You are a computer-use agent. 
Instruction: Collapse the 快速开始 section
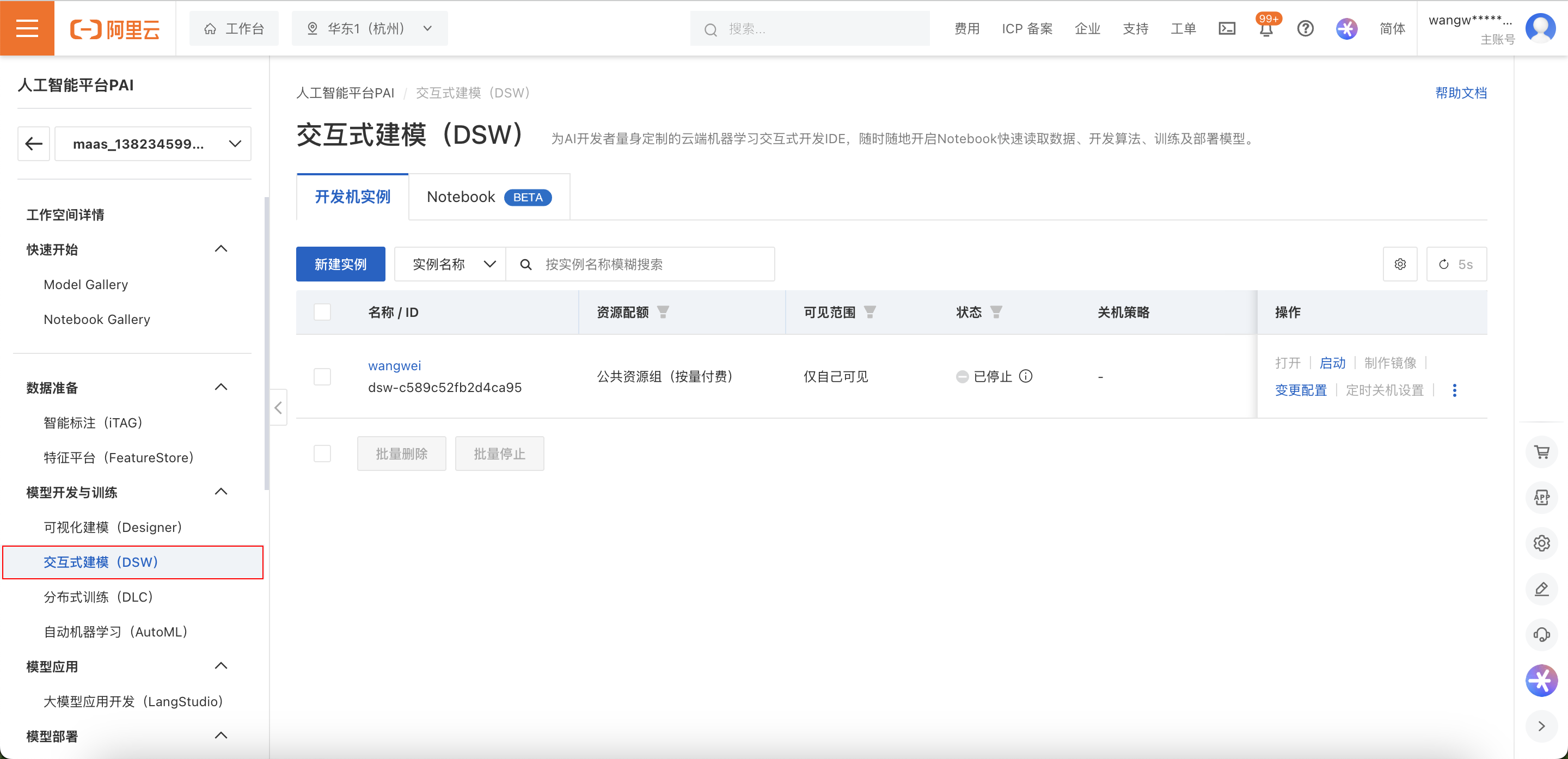point(221,249)
